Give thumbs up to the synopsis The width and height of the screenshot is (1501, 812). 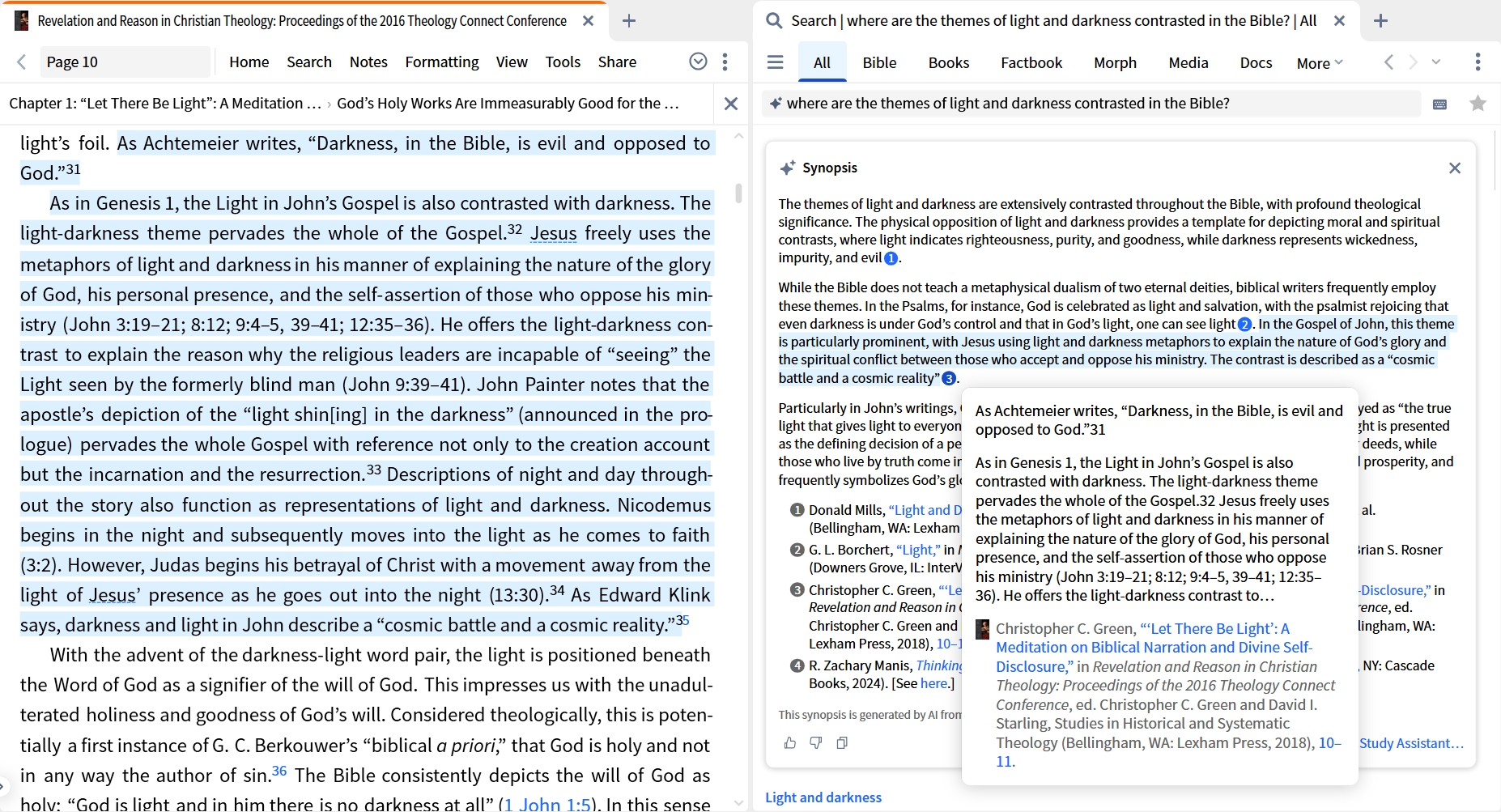(x=790, y=742)
